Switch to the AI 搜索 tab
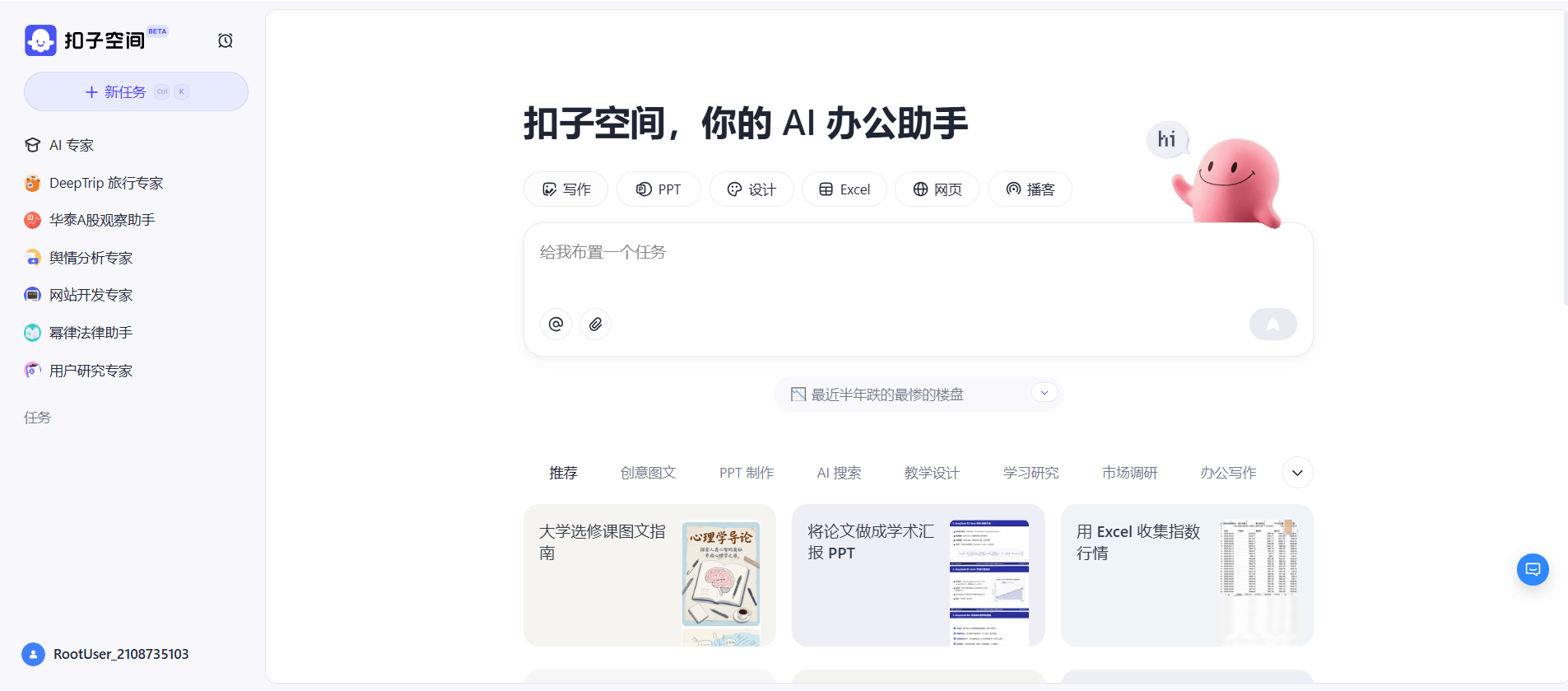Screen dimensions: 1568x691 tap(839, 473)
